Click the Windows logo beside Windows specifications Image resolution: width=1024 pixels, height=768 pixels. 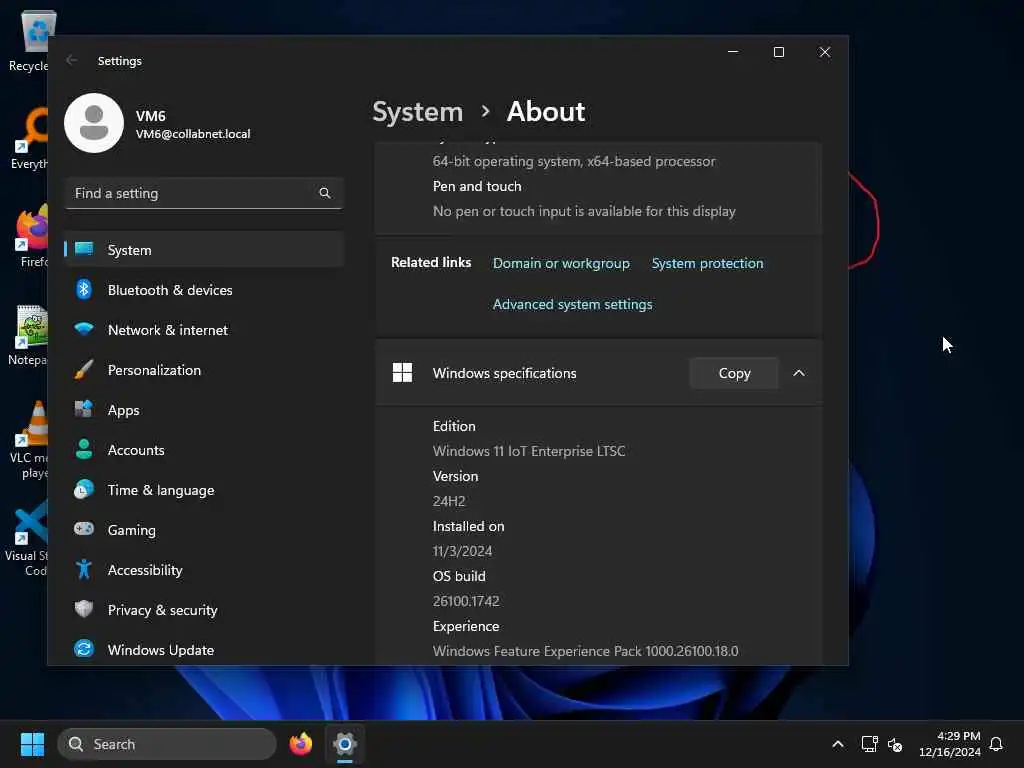[402, 373]
